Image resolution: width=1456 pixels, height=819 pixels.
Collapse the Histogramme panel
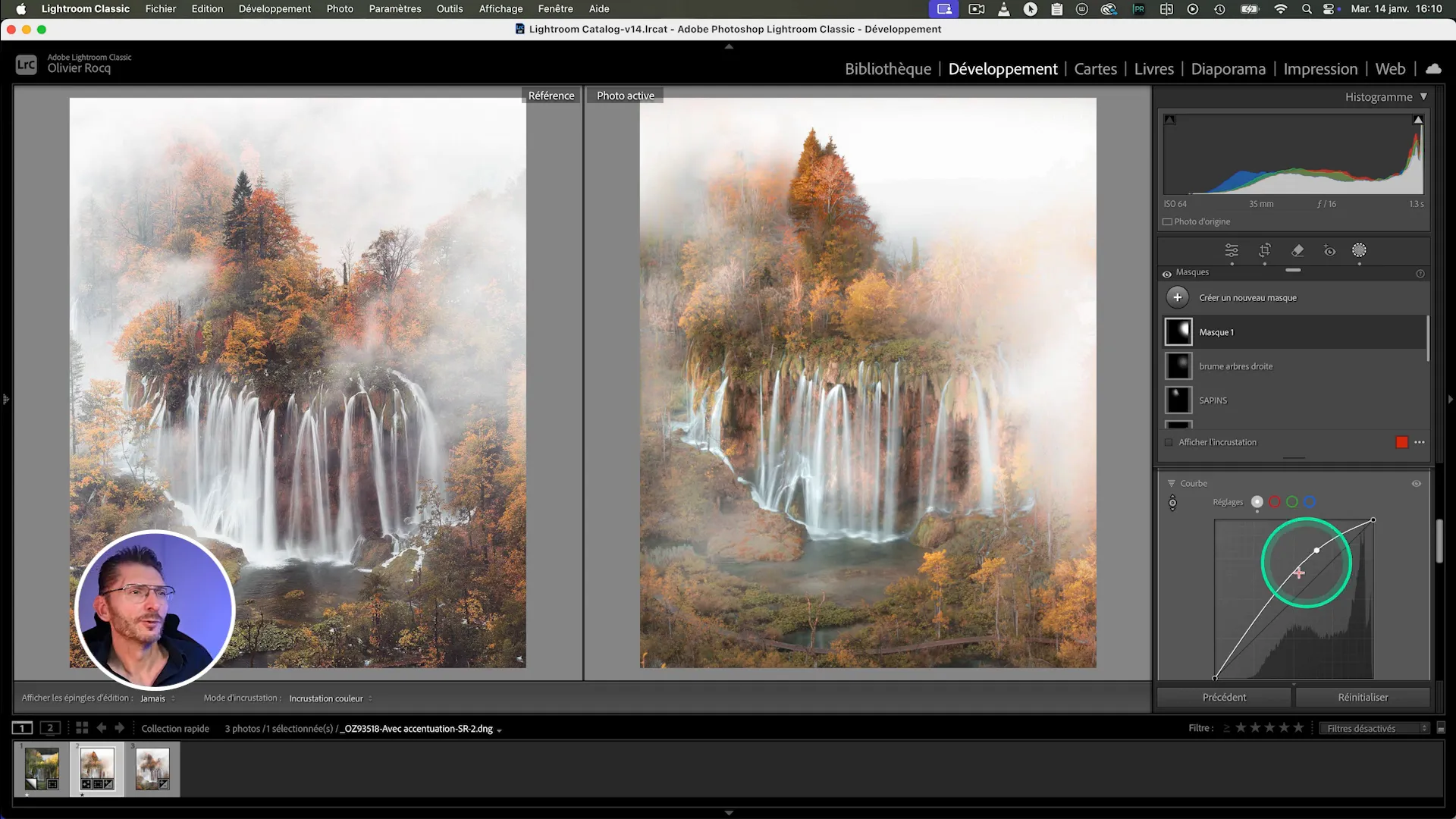click(x=1423, y=96)
